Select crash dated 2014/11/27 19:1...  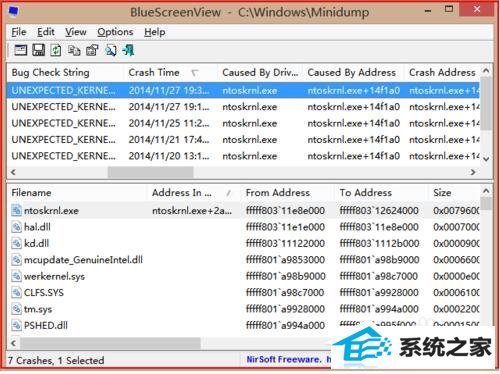(243, 107)
